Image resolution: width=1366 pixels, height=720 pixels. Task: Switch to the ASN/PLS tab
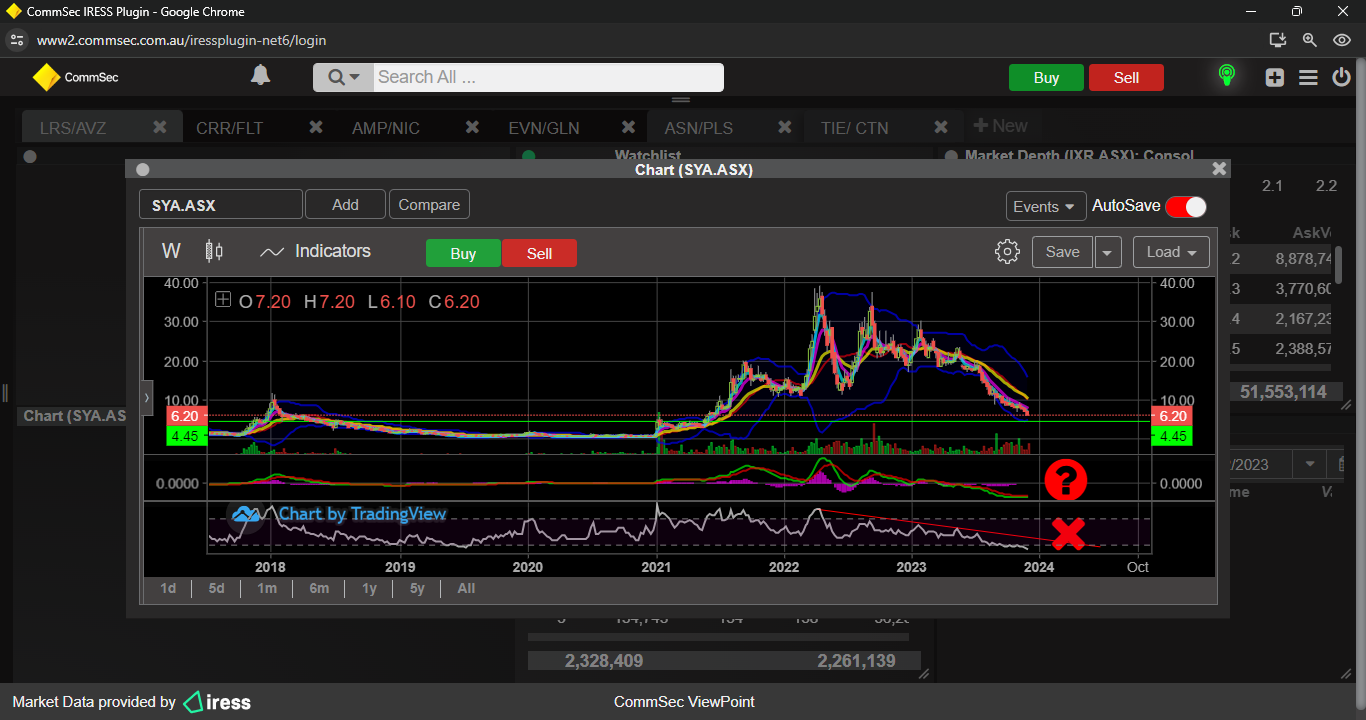click(x=699, y=128)
